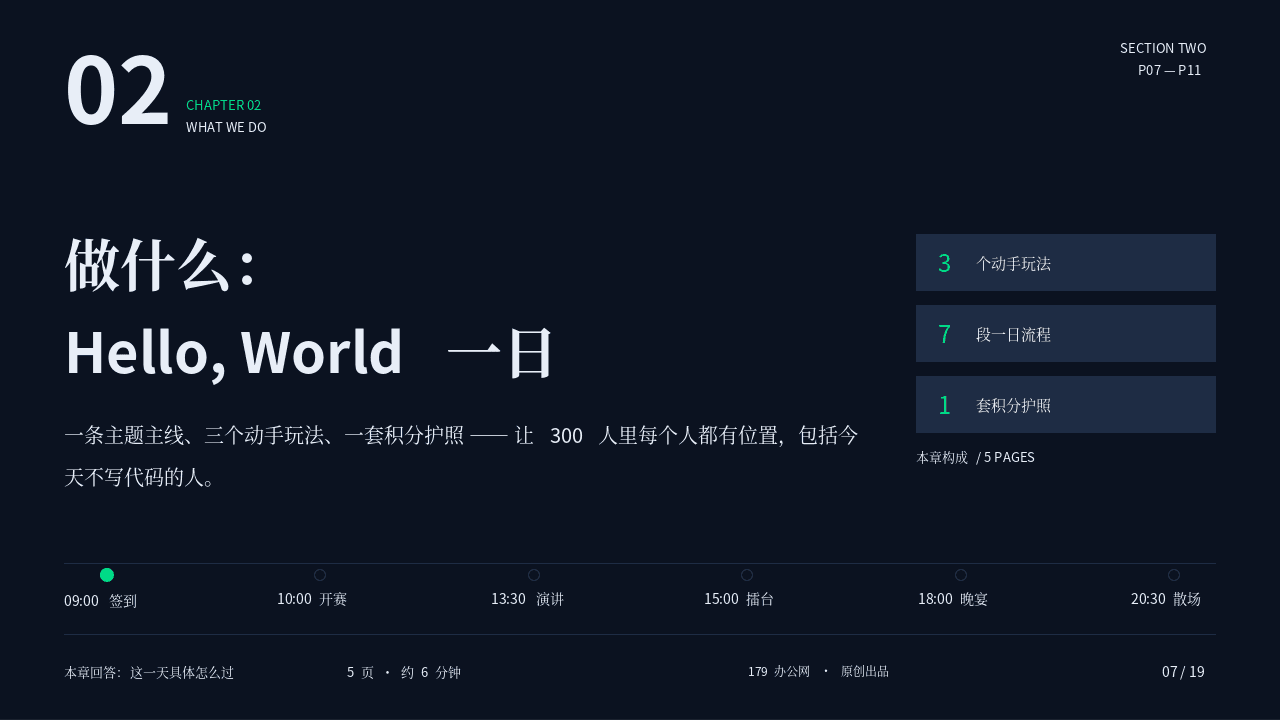Screen dimensions: 1280x720
Task: Select the '15:00 擂台' timeline label
Action: pyautogui.click(x=739, y=599)
